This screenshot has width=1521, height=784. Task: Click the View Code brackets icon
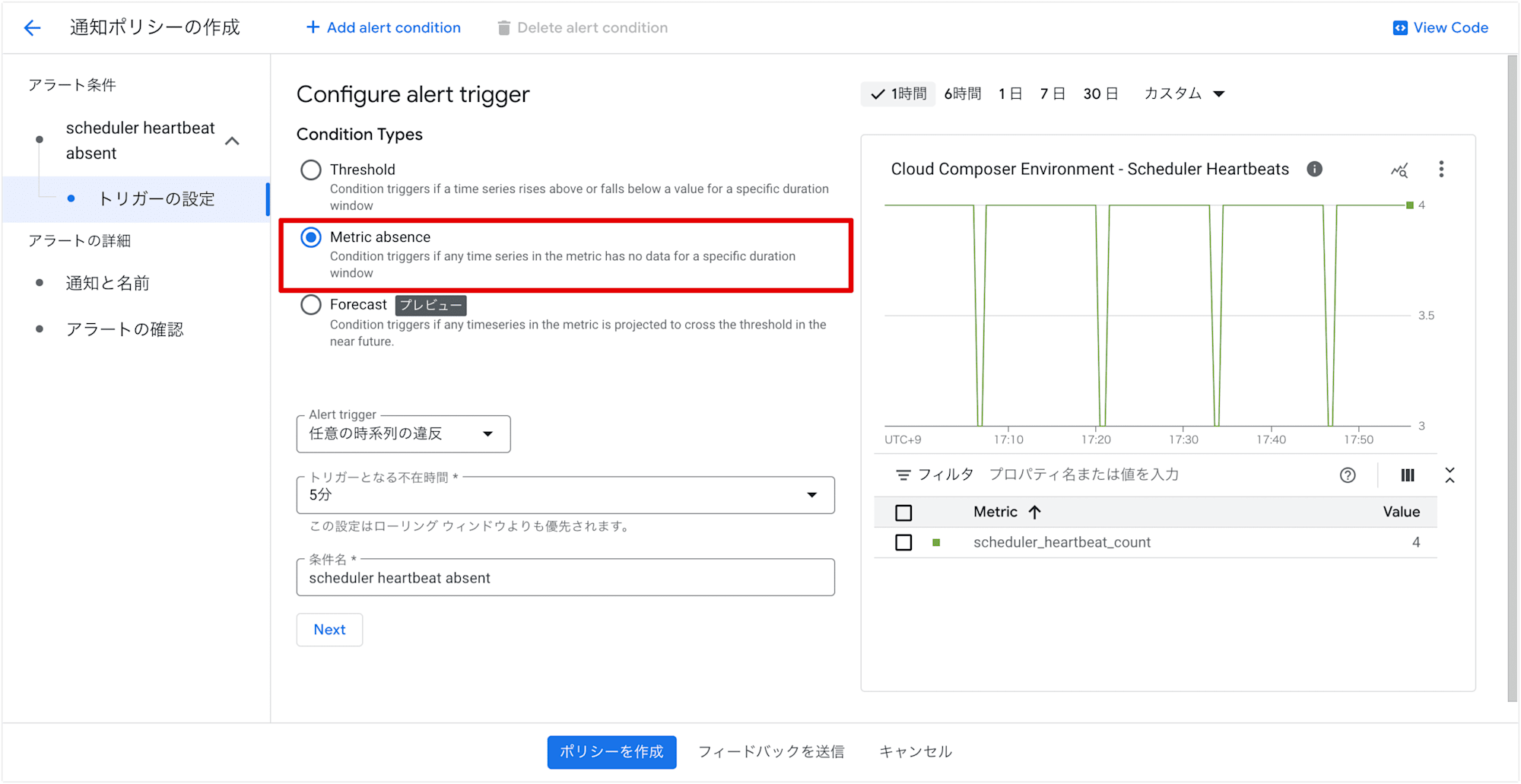(1400, 28)
